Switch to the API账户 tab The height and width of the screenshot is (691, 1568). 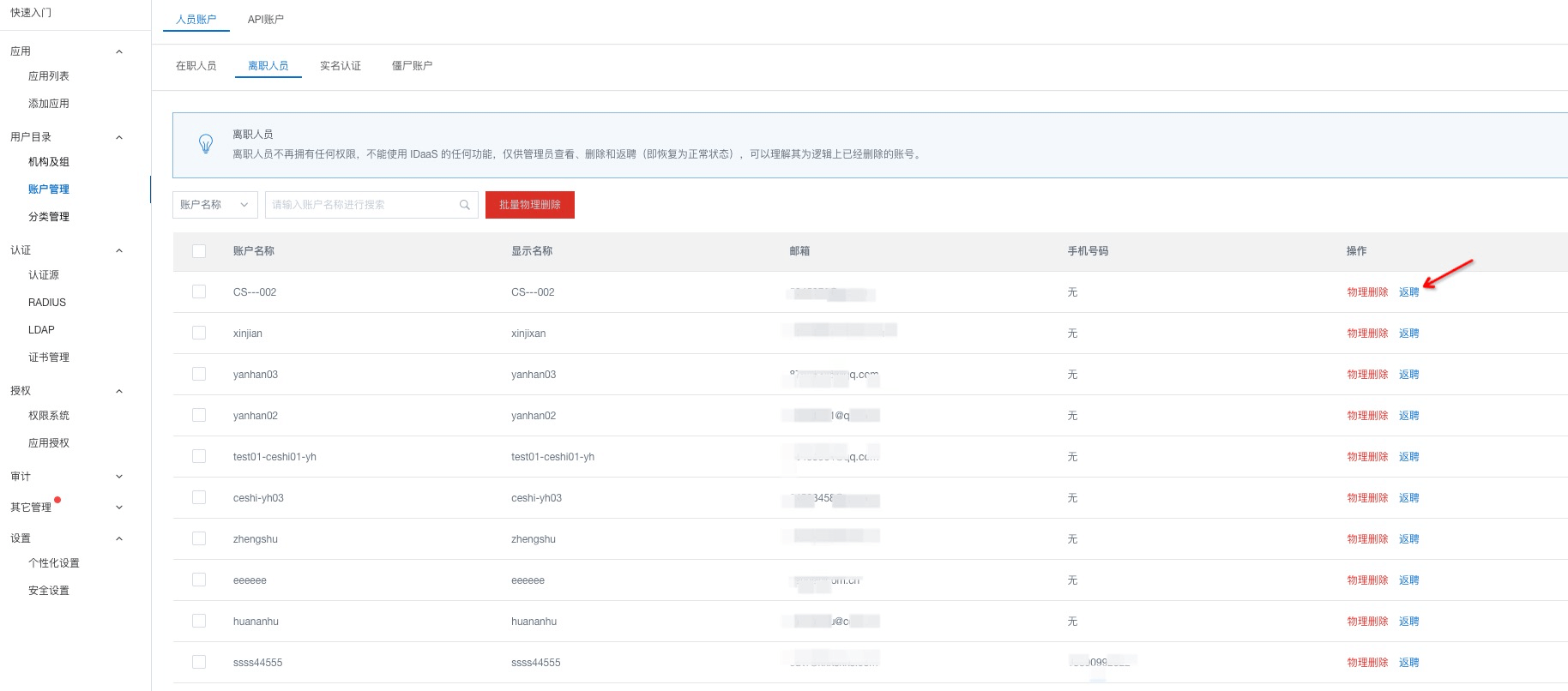point(265,19)
